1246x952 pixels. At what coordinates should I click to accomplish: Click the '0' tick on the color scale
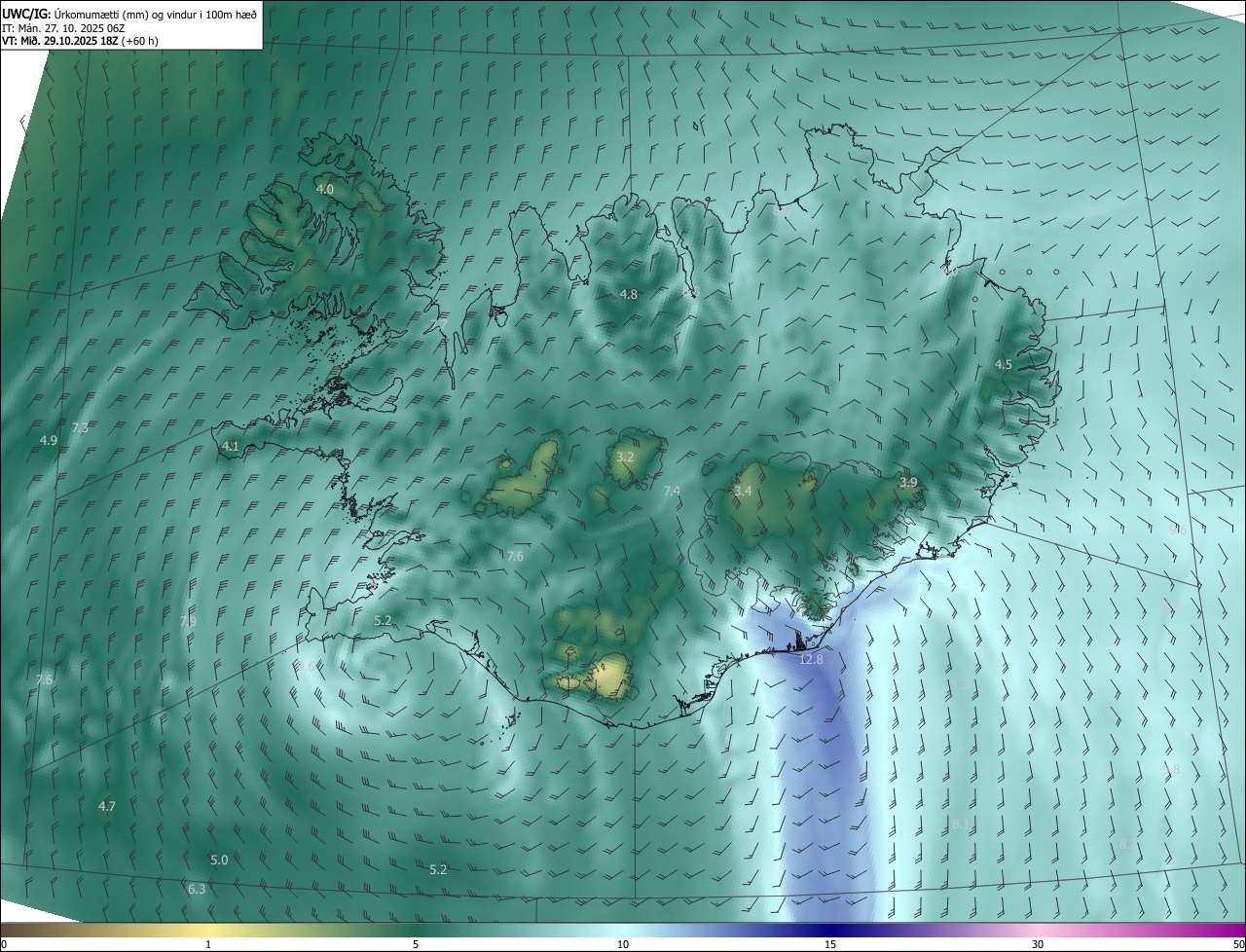pyautogui.click(x=4, y=944)
